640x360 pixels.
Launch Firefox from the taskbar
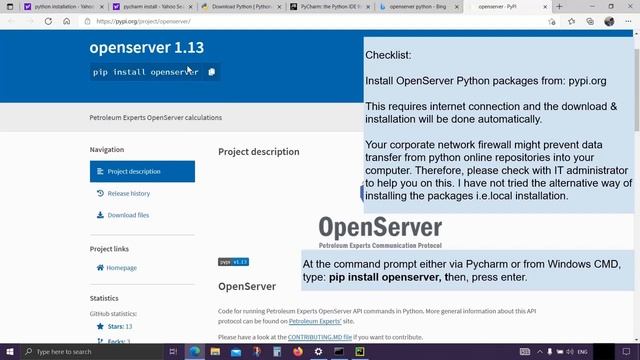(x=298, y=351)
